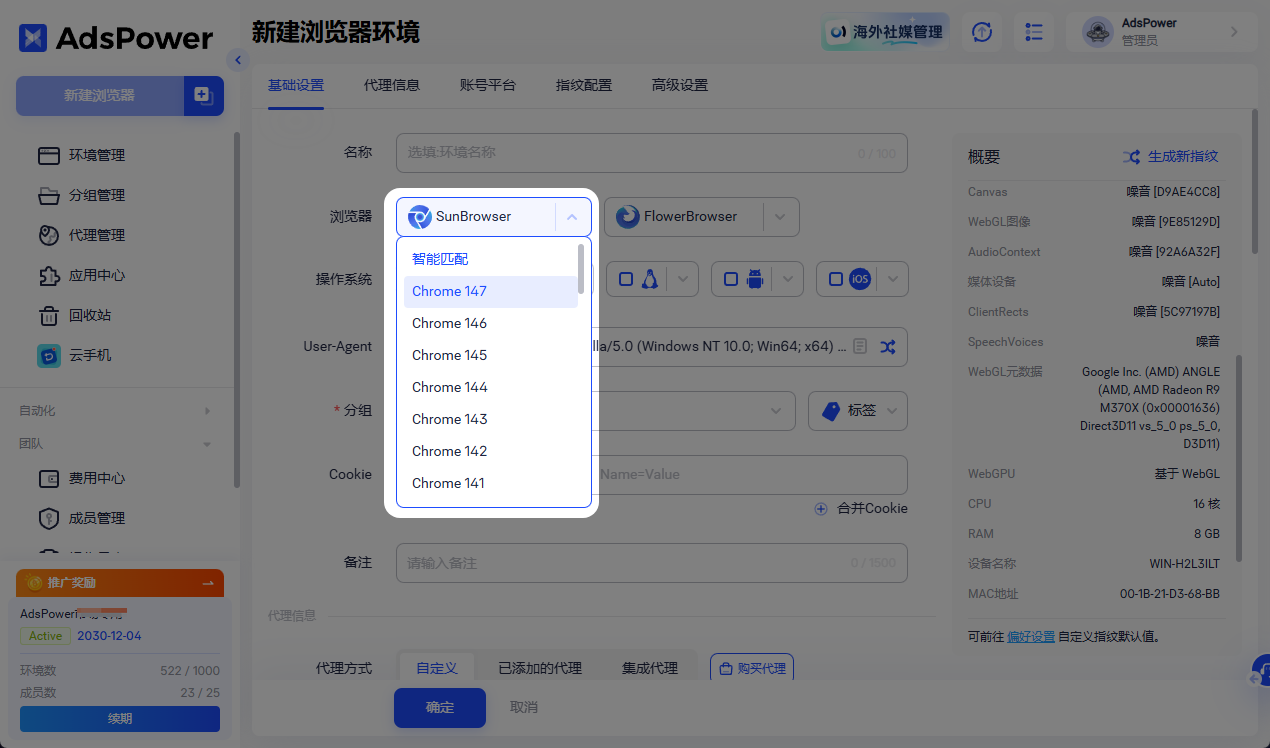Switch to 基础设置 tab
The width and height of the screenshot is (1270, 748).
(x=296, y=85)
